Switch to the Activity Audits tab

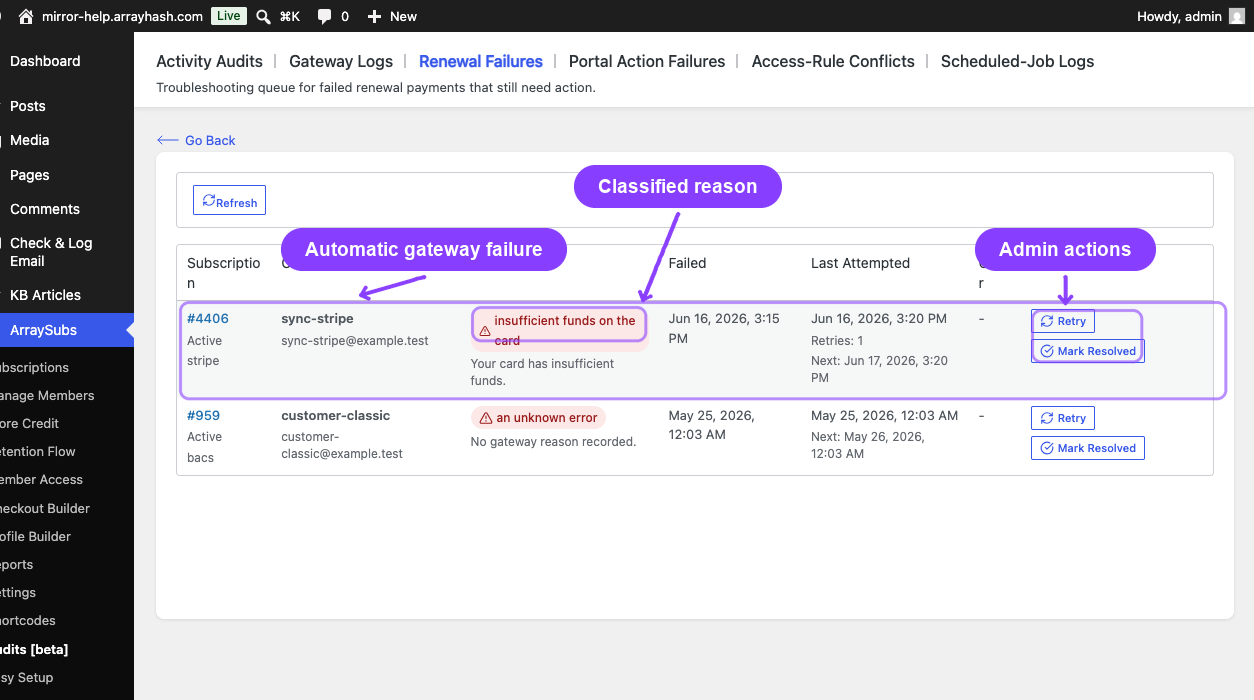209,61
